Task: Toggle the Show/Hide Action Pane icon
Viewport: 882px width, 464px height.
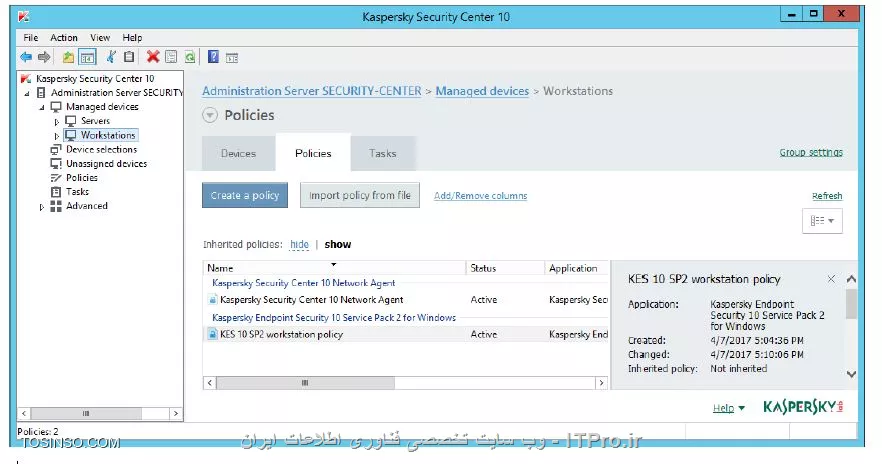Action: click(x=232, y=57)
